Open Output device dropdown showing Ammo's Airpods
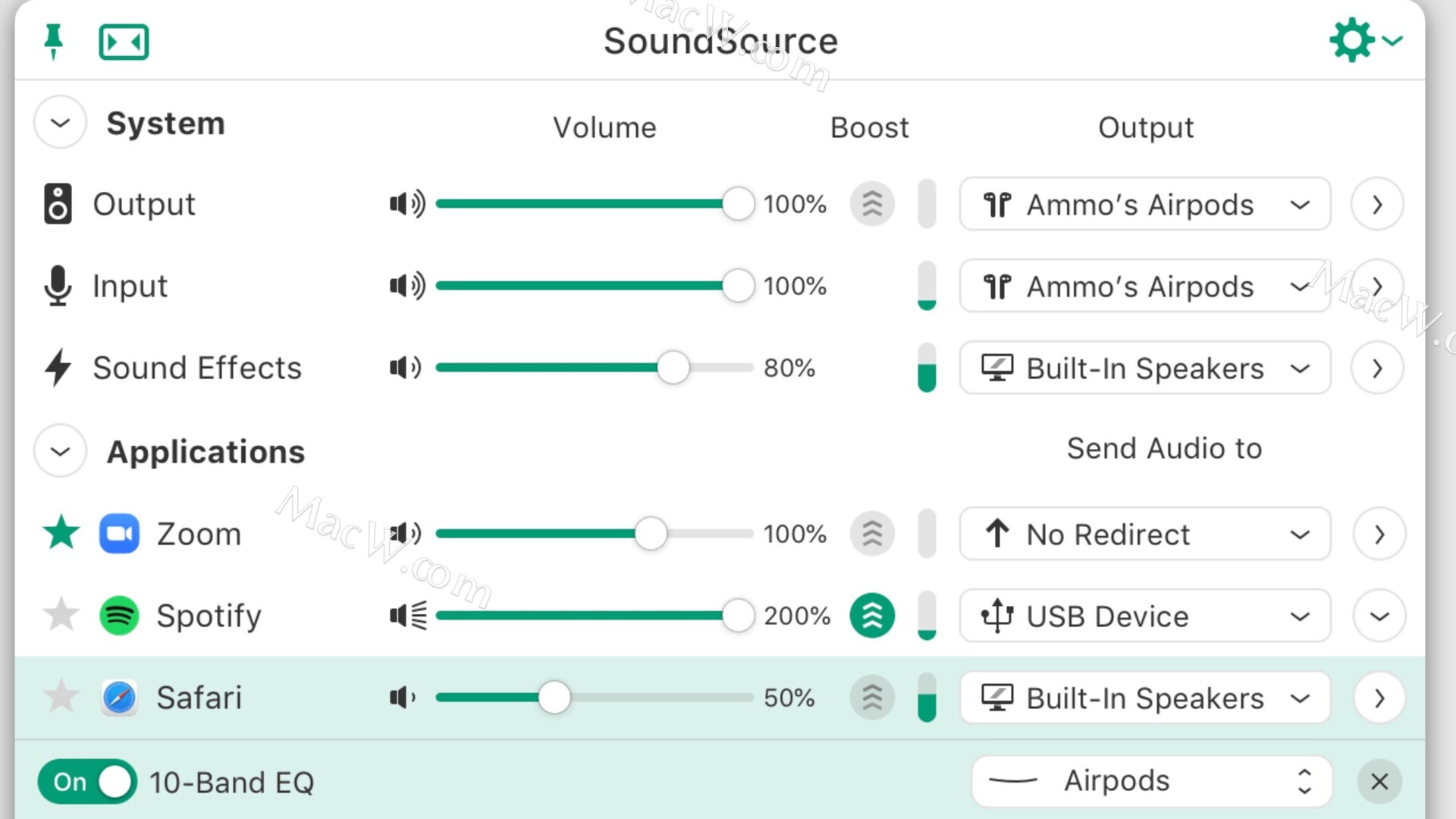 [1145, 204]
